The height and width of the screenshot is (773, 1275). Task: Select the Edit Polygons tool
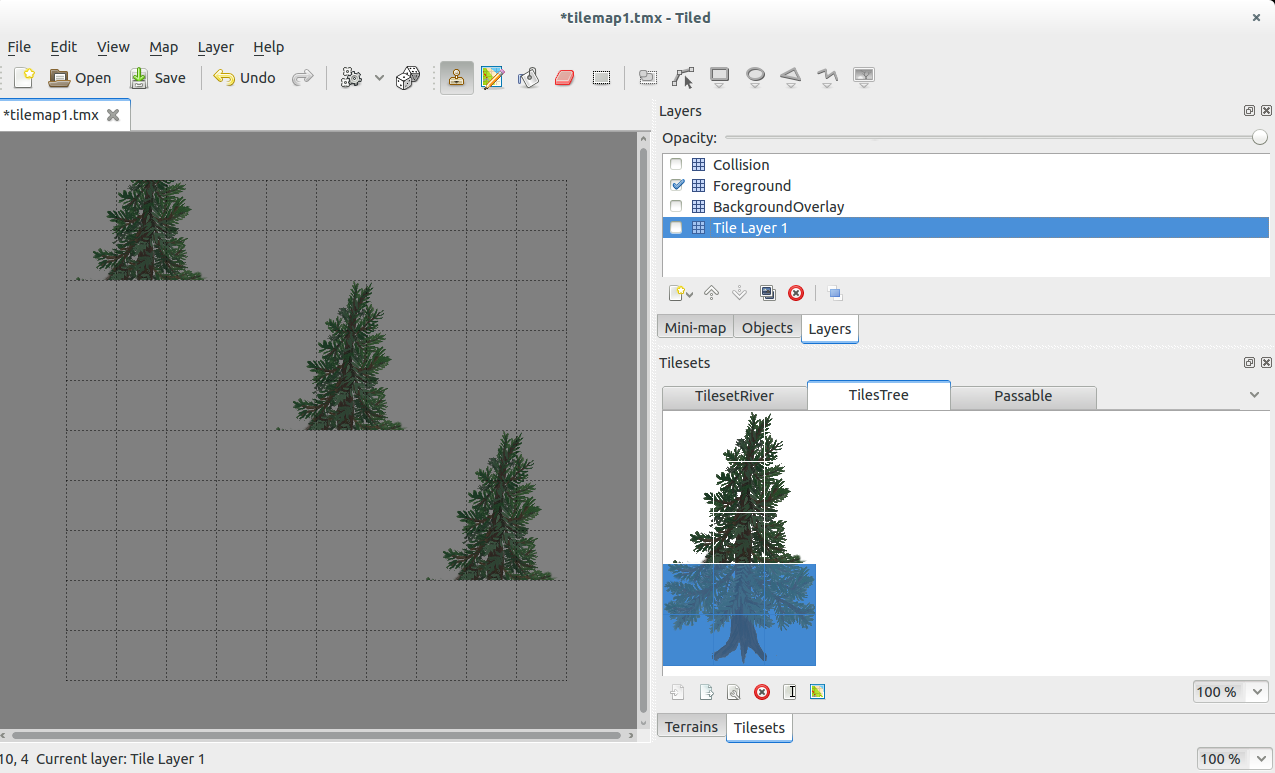683,77
